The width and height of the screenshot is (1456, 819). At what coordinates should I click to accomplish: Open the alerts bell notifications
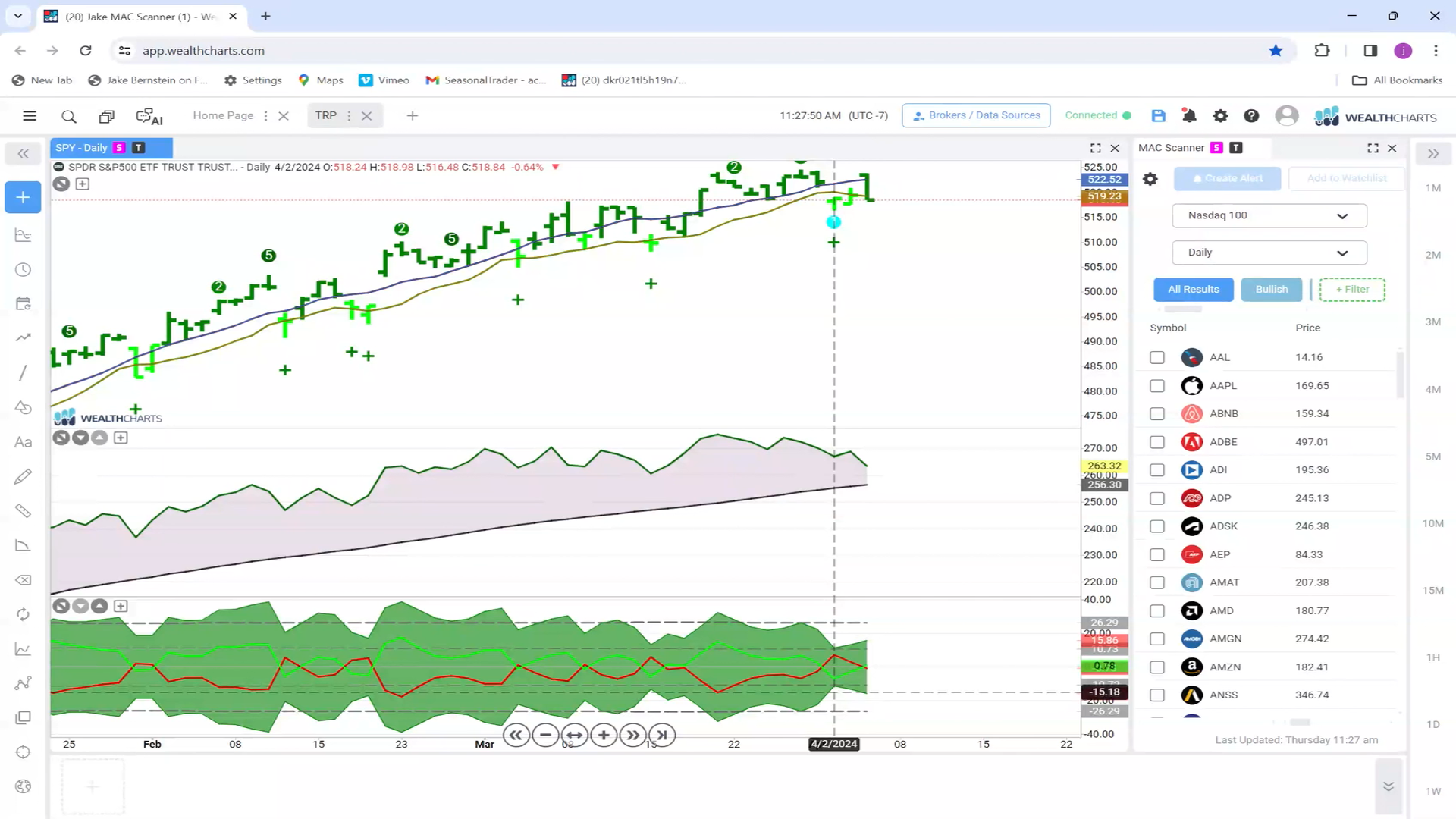tap(1189, 115)
